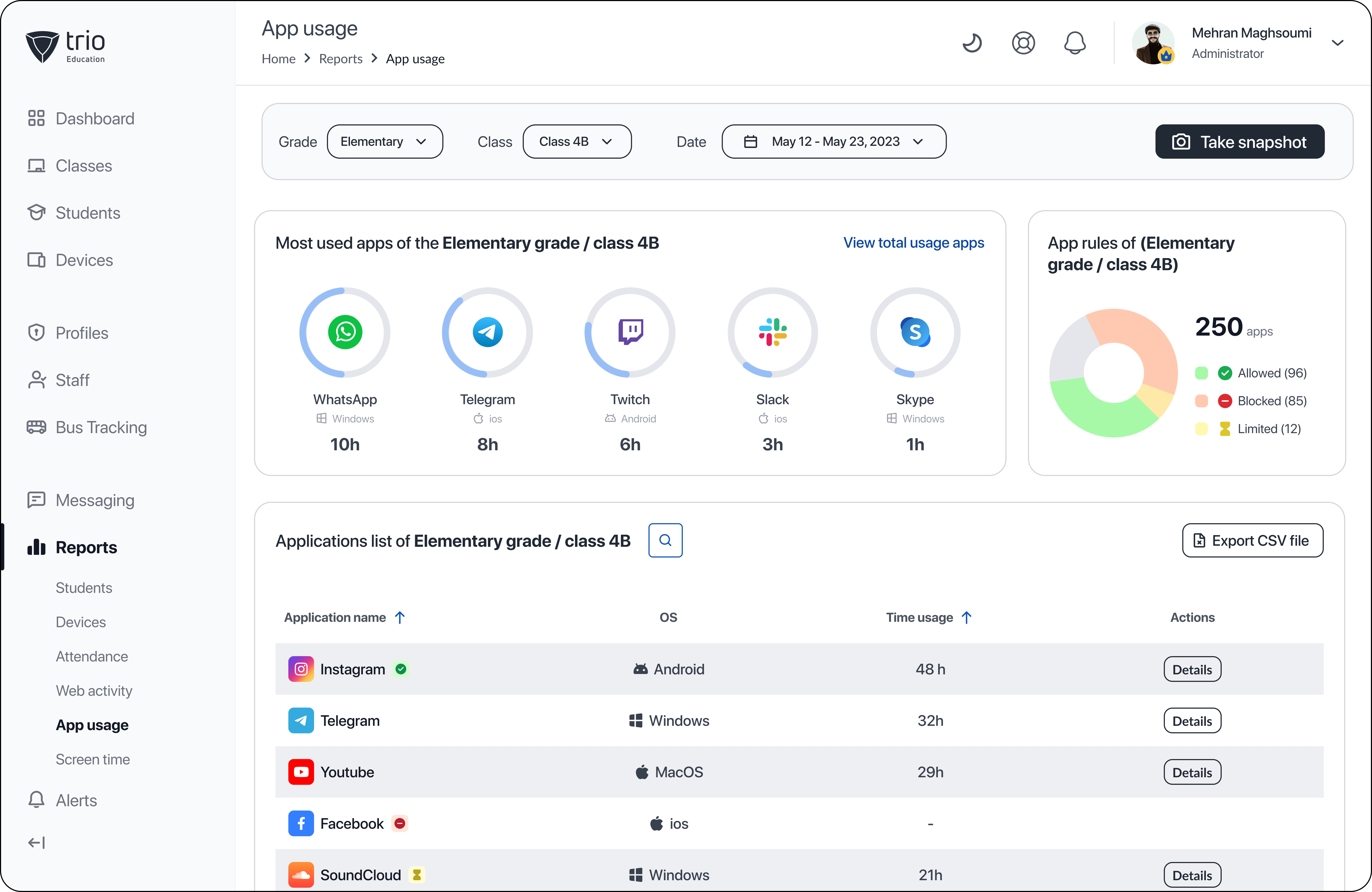This screenshot has height=892, width=1372.
Task: Open the Grade Elementary dropdown
Action: coord(385,141)
